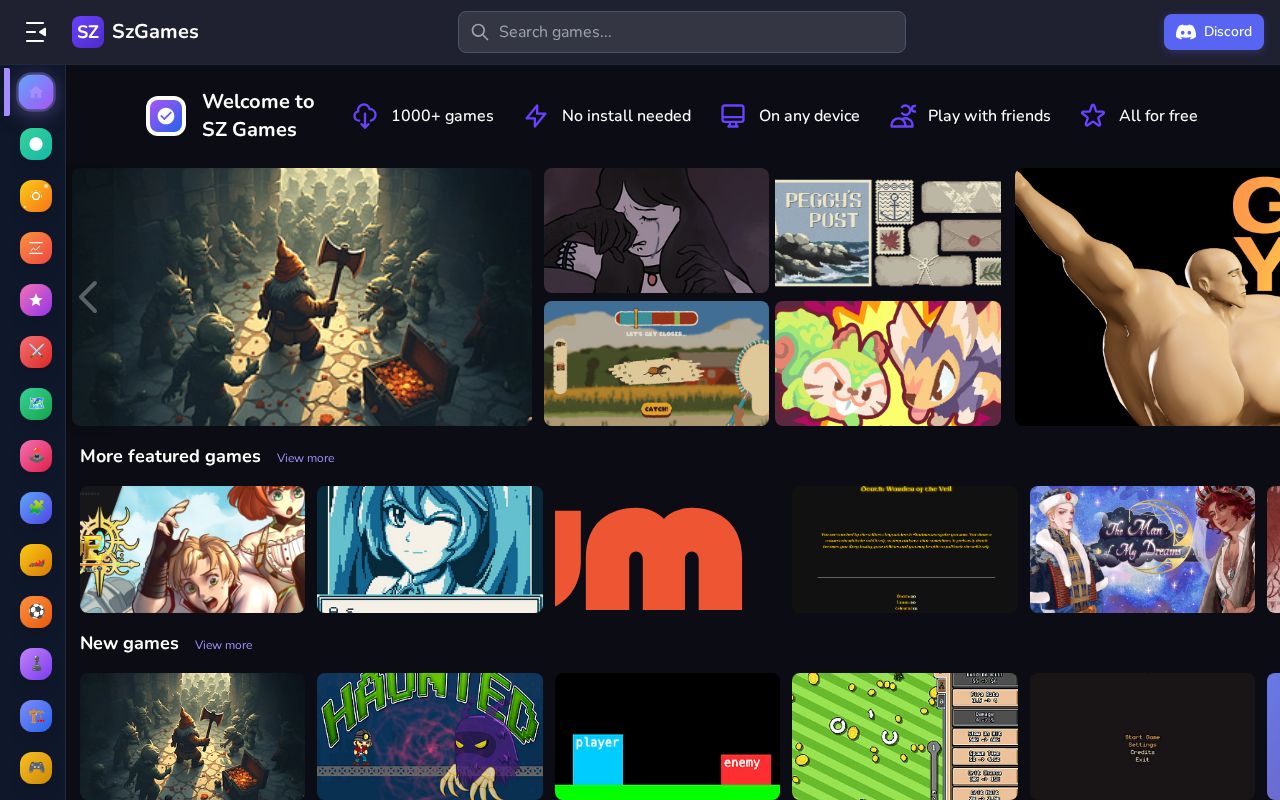
Task: Click the Discord button
Action: coord(1214,32)
